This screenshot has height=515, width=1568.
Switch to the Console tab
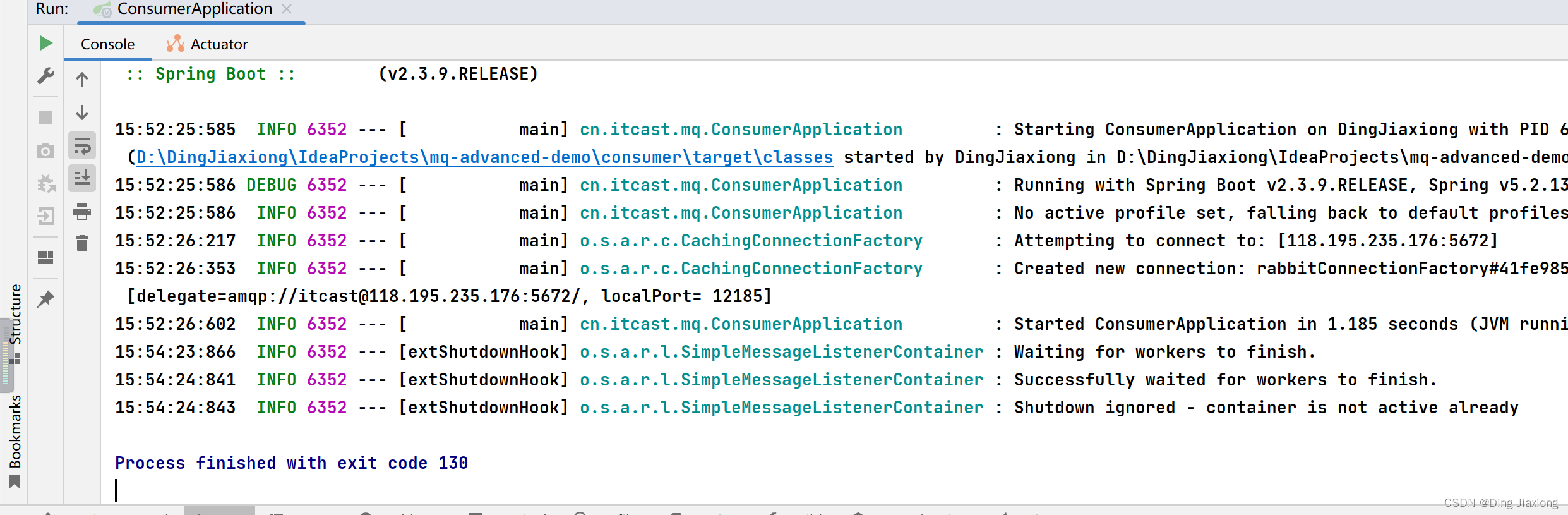pos(107,44)
